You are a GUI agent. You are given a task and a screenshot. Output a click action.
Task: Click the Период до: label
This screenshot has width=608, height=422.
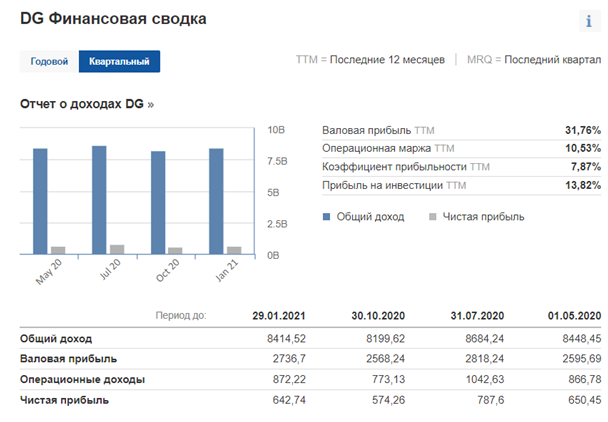[x=181, y=316]
